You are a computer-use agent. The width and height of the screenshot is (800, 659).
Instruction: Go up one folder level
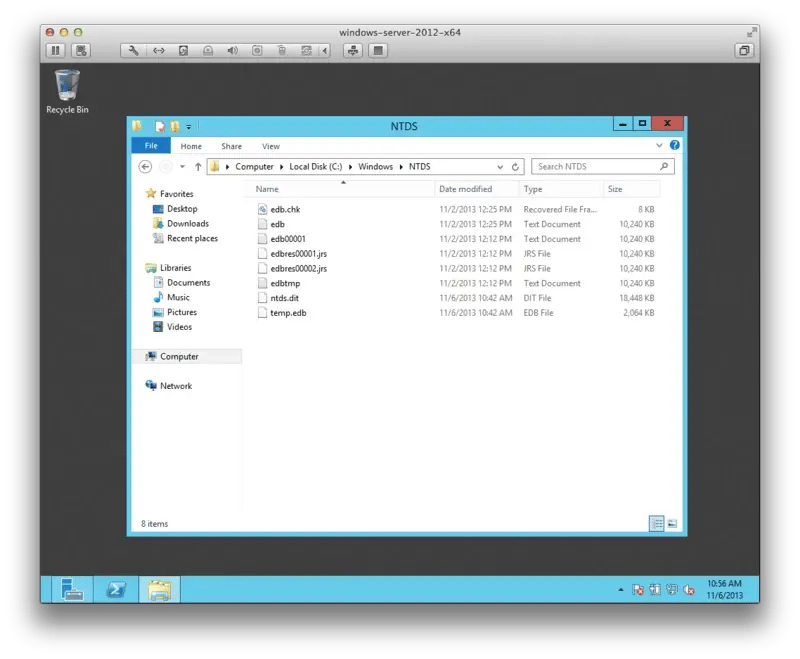[198, 167]
